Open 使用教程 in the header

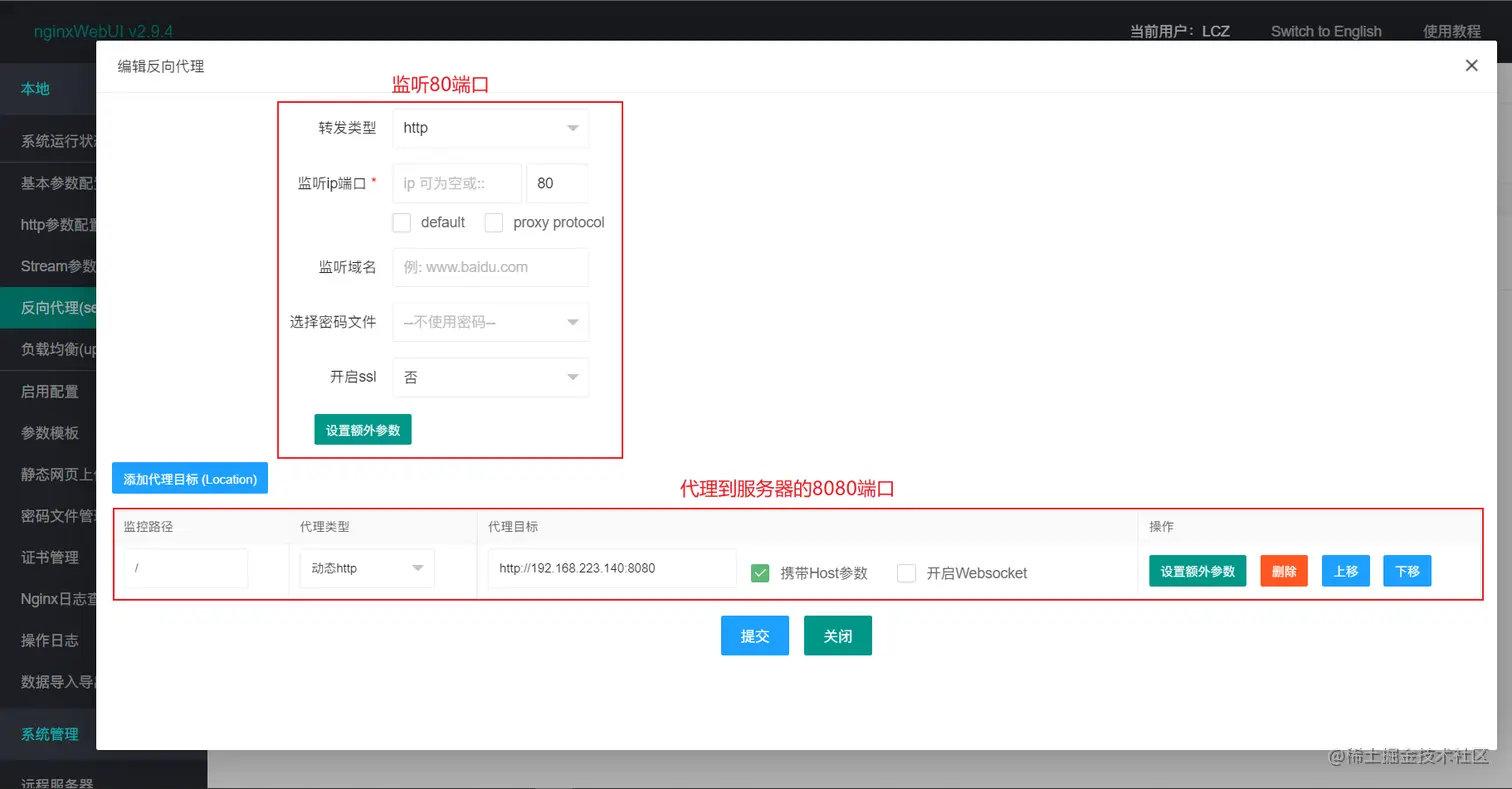coord(1452,31)
